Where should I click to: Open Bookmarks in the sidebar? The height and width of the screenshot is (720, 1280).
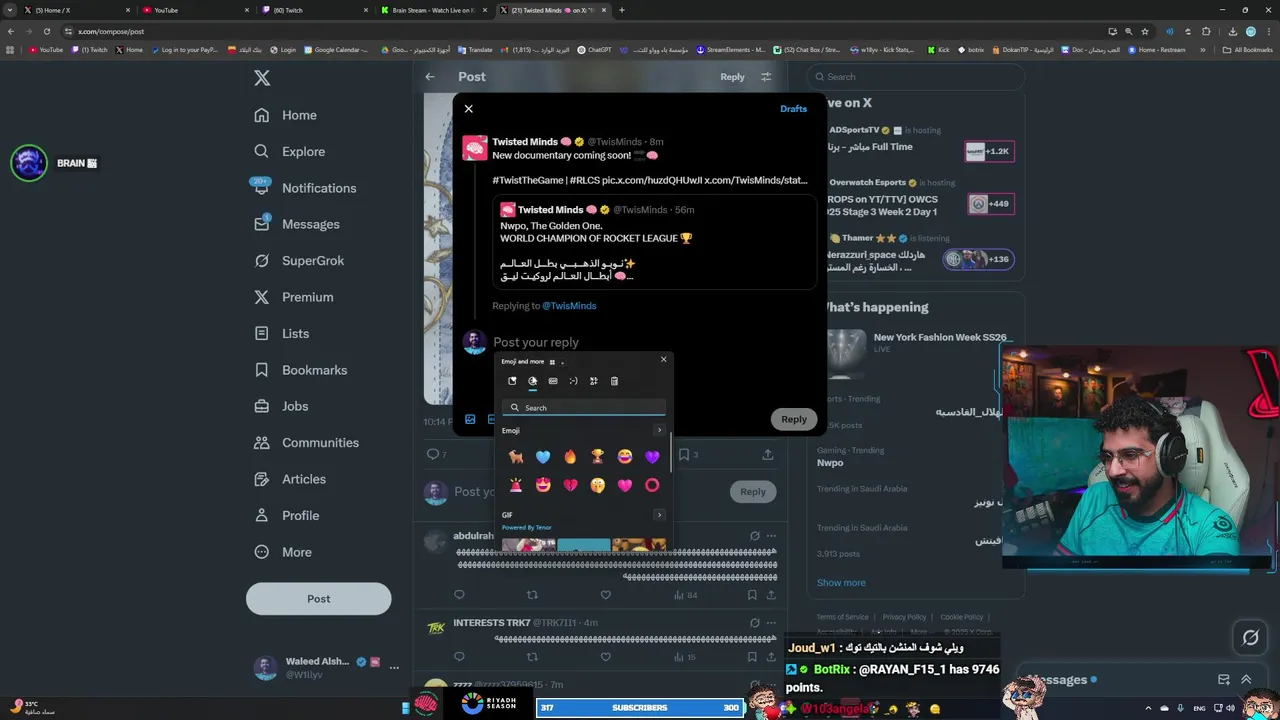coord(301,370)
